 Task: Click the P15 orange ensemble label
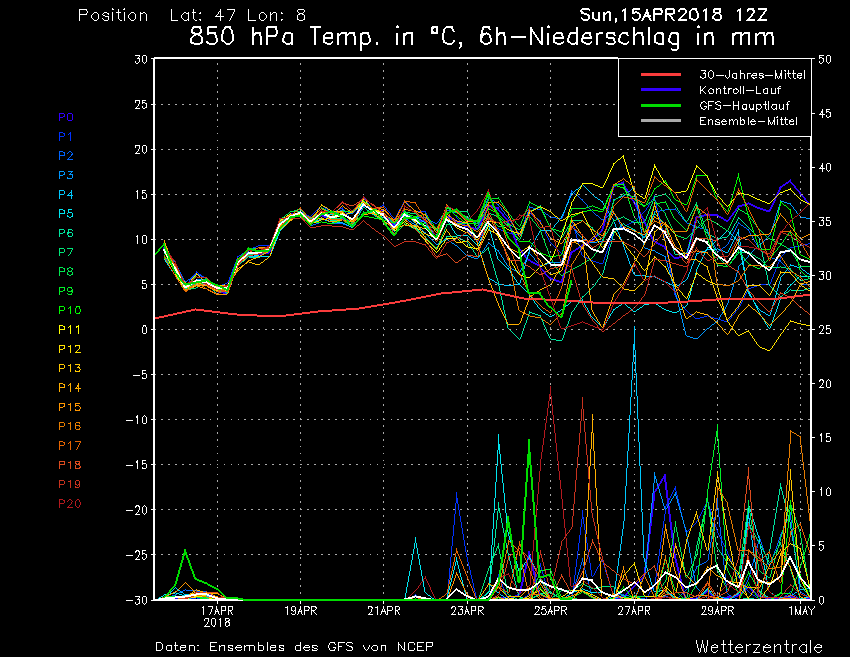click(x=69, y=407)
